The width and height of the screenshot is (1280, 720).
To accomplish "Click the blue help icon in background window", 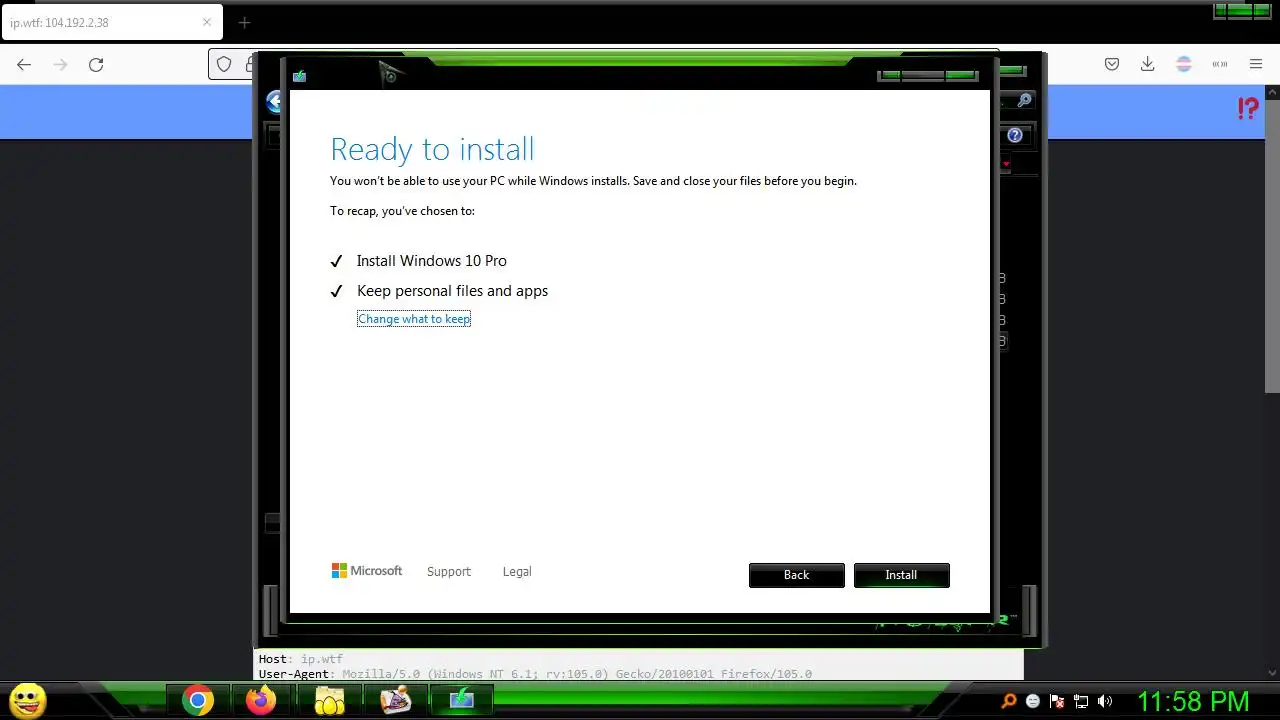I will [x=1015, y=135].
